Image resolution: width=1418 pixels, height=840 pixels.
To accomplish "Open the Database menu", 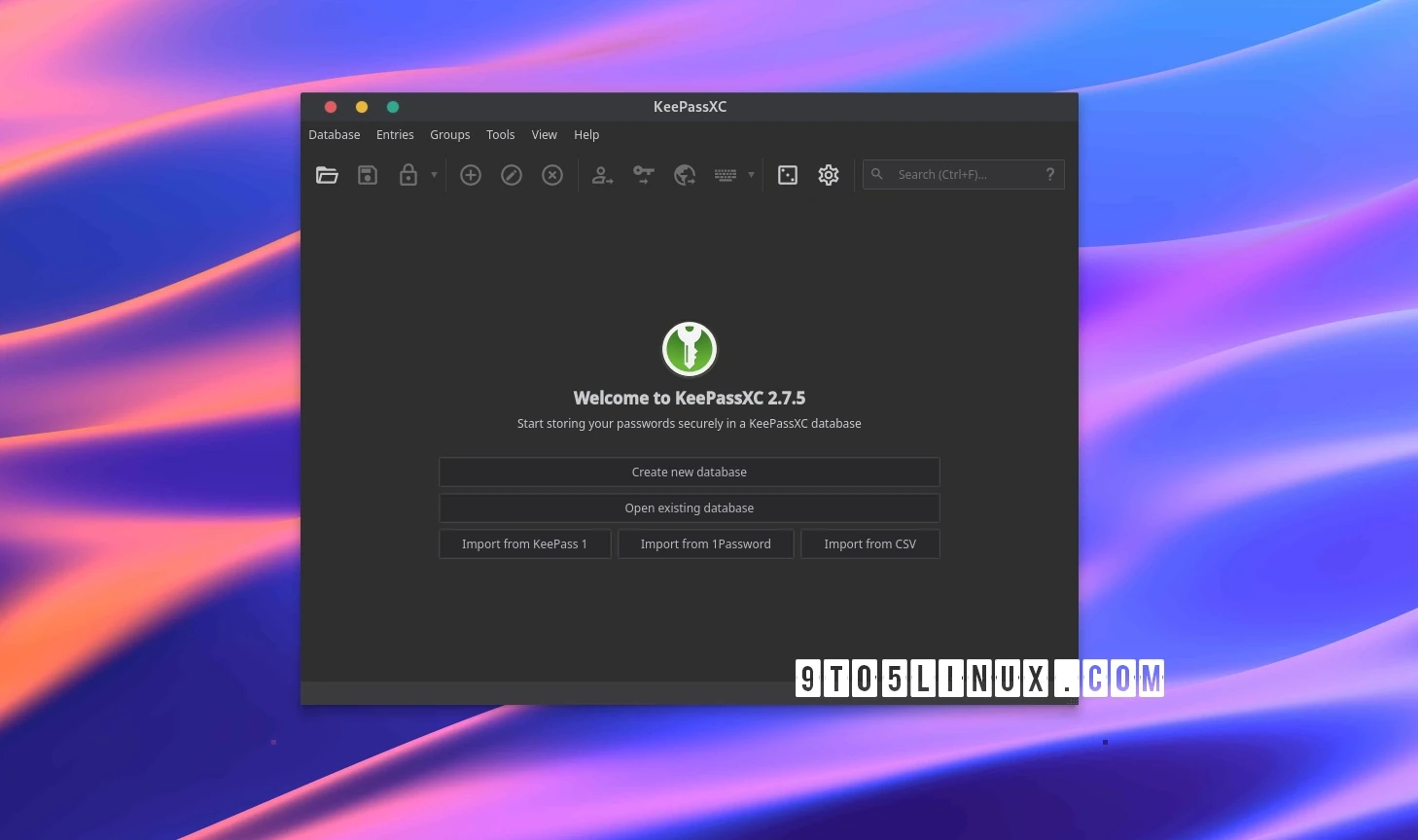I will (x=334, y=135).
